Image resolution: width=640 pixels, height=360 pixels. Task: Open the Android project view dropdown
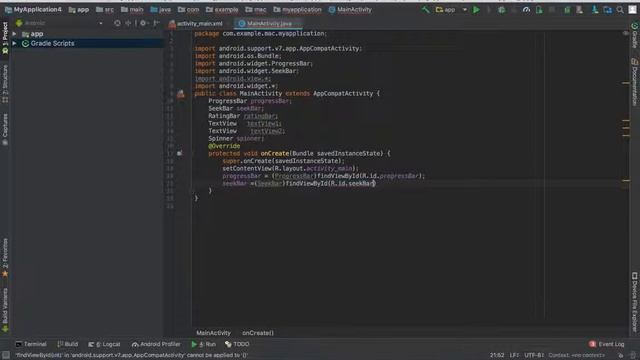[59, 23]
